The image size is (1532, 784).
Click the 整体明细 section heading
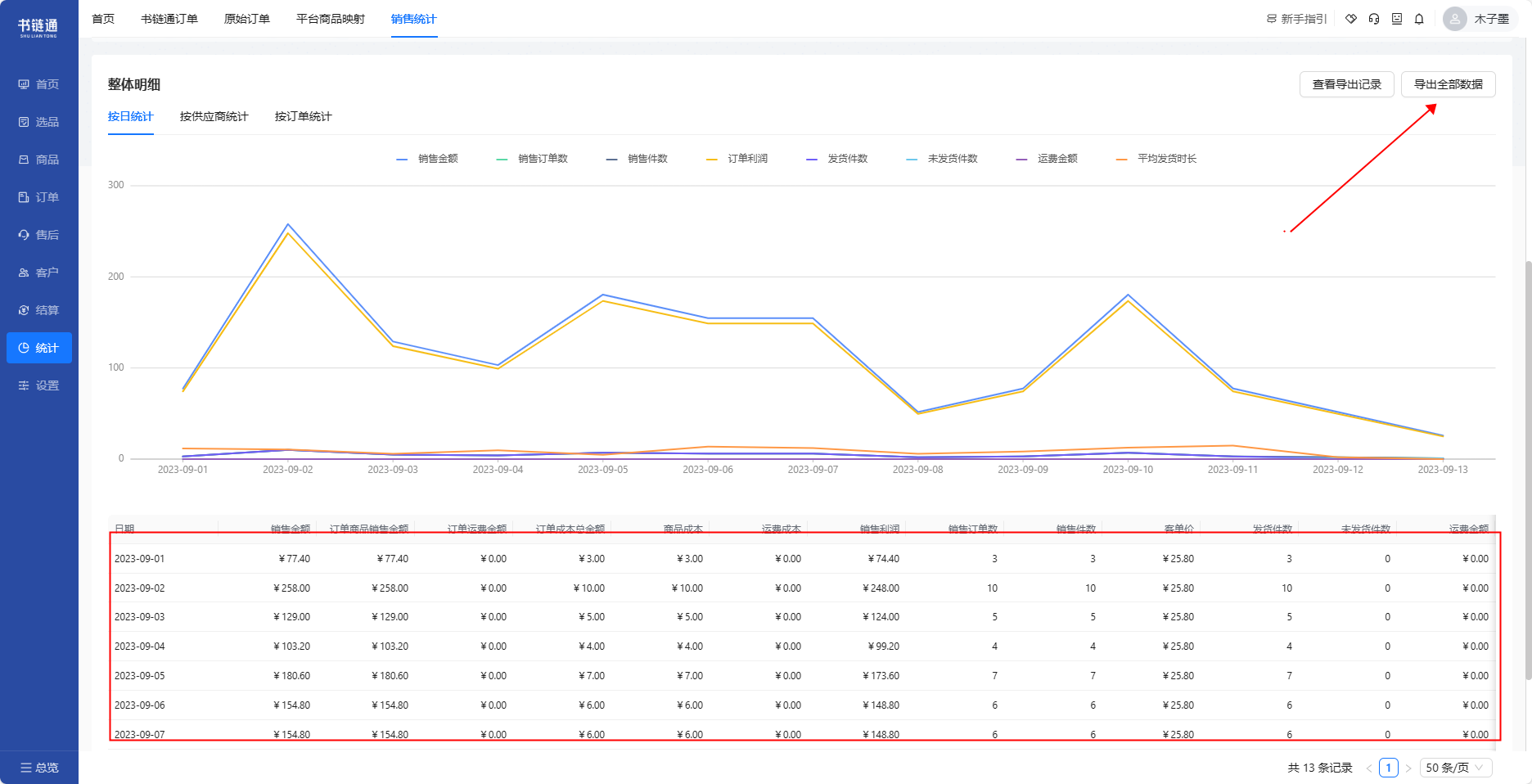(x=134, y=84)
